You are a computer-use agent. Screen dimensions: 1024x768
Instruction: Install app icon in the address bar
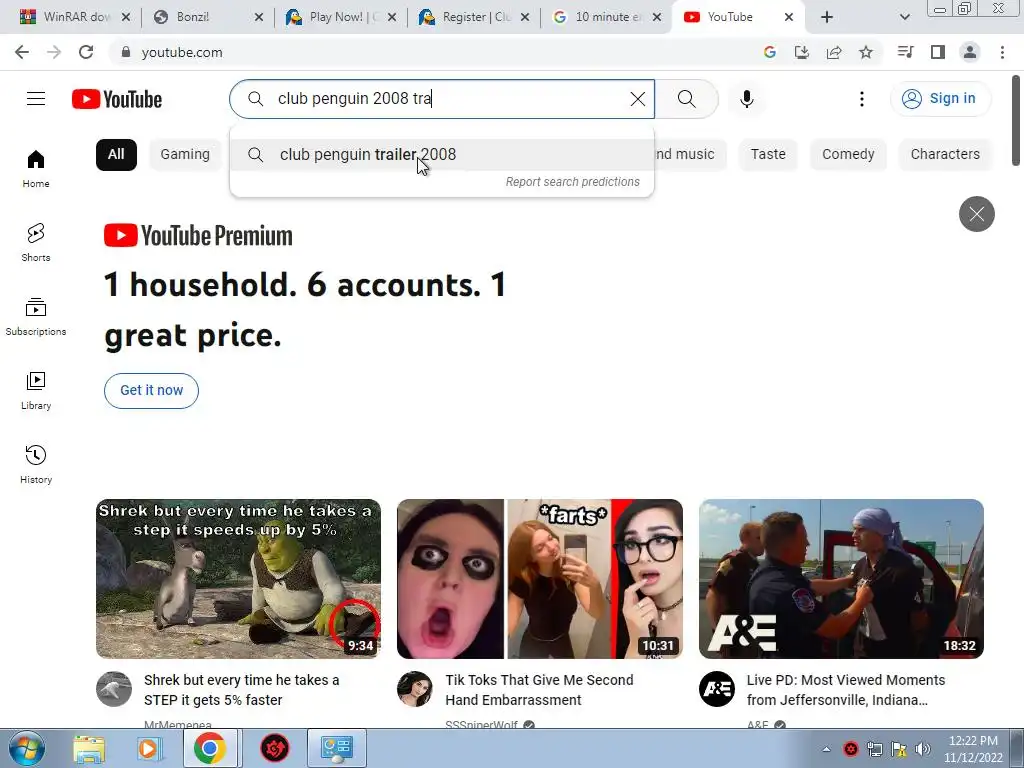click(801, 52)
